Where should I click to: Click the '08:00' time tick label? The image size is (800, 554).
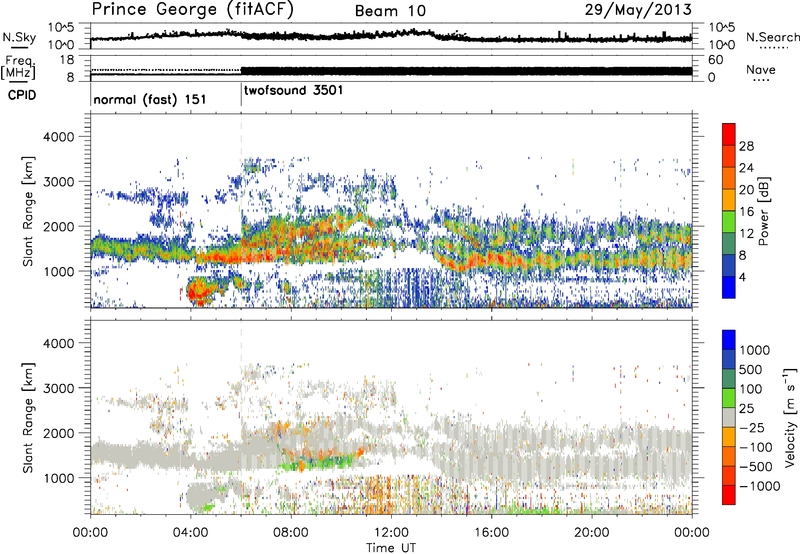(x=291, y=533)
